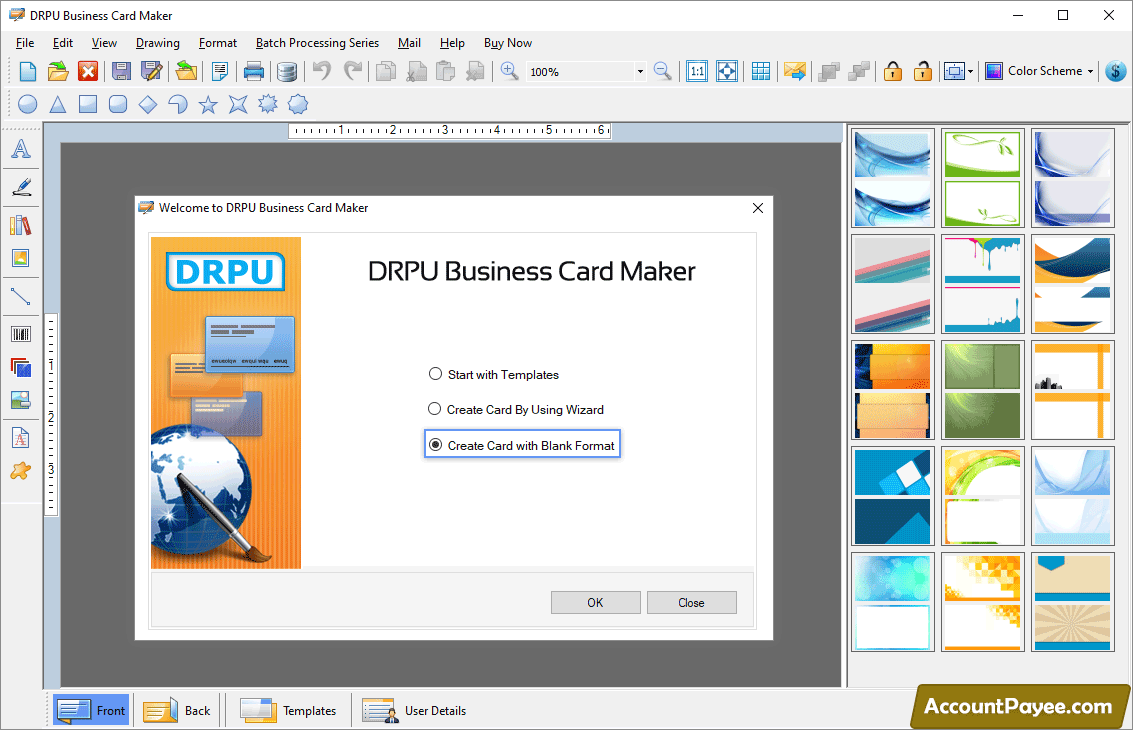1133x730 pixels.
Task: Select the signature pen tool
Action: [x=21, y=186]
